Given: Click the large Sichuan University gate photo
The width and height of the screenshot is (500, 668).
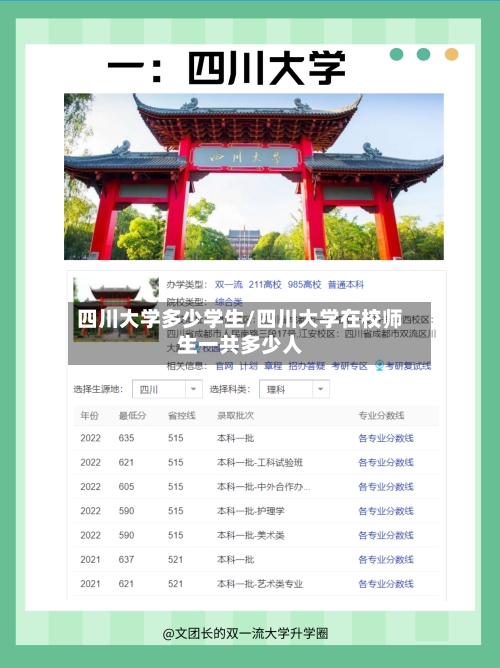Looking at the screenshot, I should tap(254, 176).
